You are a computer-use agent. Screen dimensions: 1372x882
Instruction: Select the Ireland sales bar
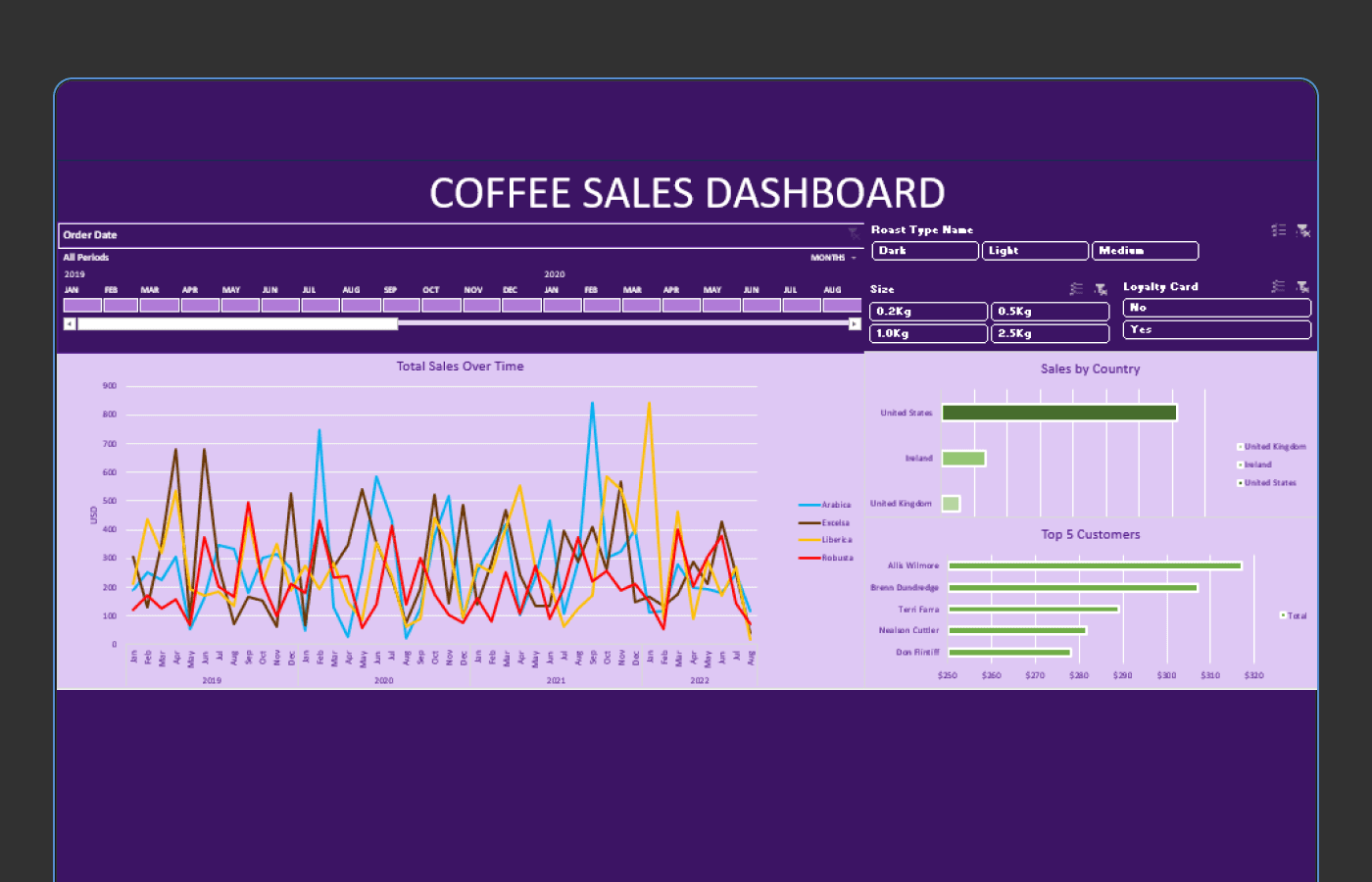click(x=963, y=458)
